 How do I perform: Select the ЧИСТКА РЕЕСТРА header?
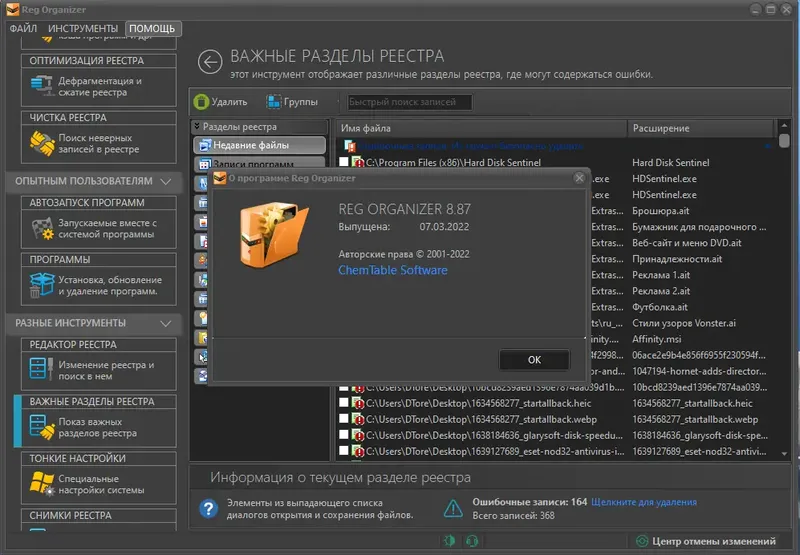[99, 118]
